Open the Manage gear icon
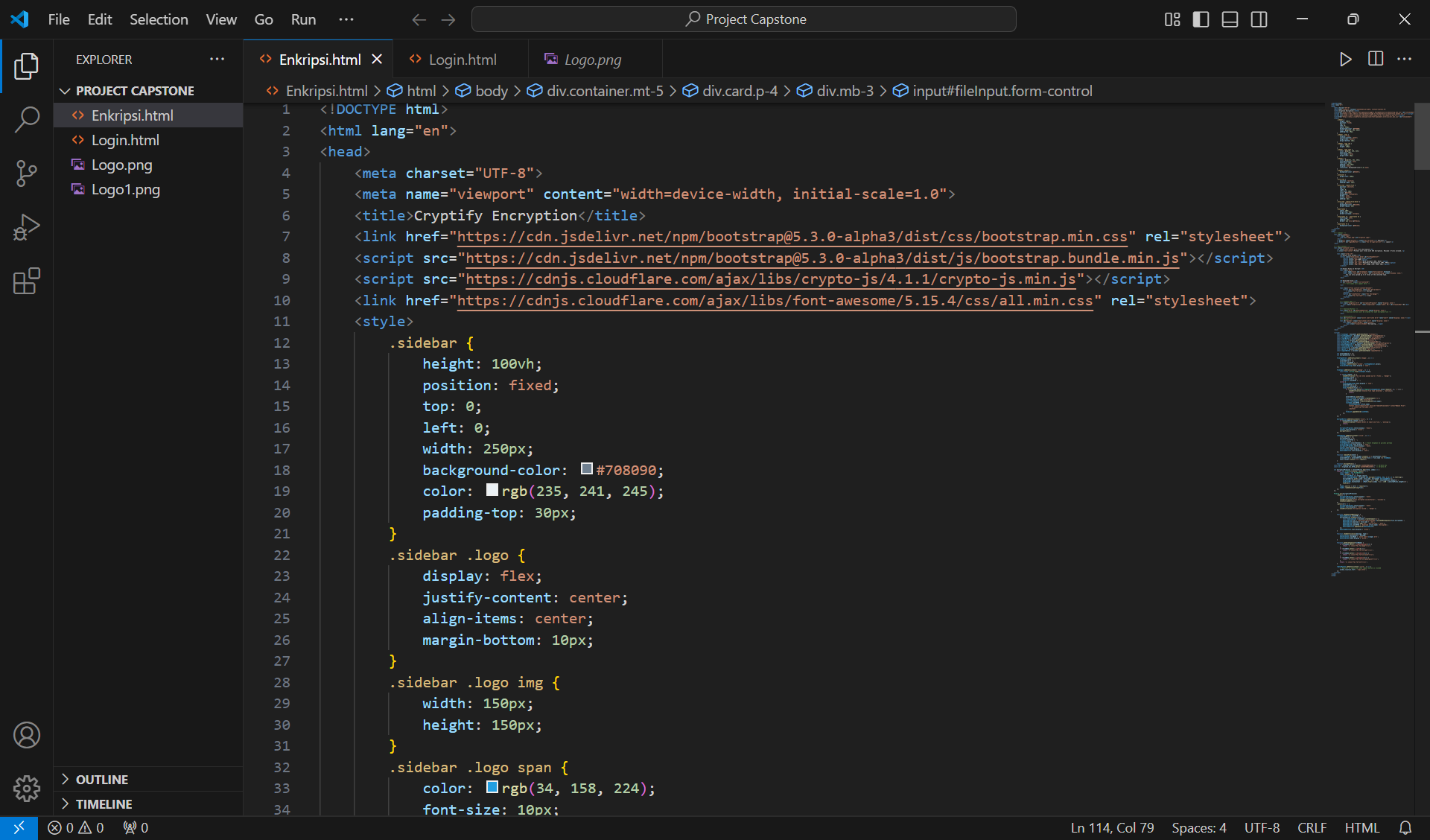This screenshot has height=840, width=1430. coord(27,788)
